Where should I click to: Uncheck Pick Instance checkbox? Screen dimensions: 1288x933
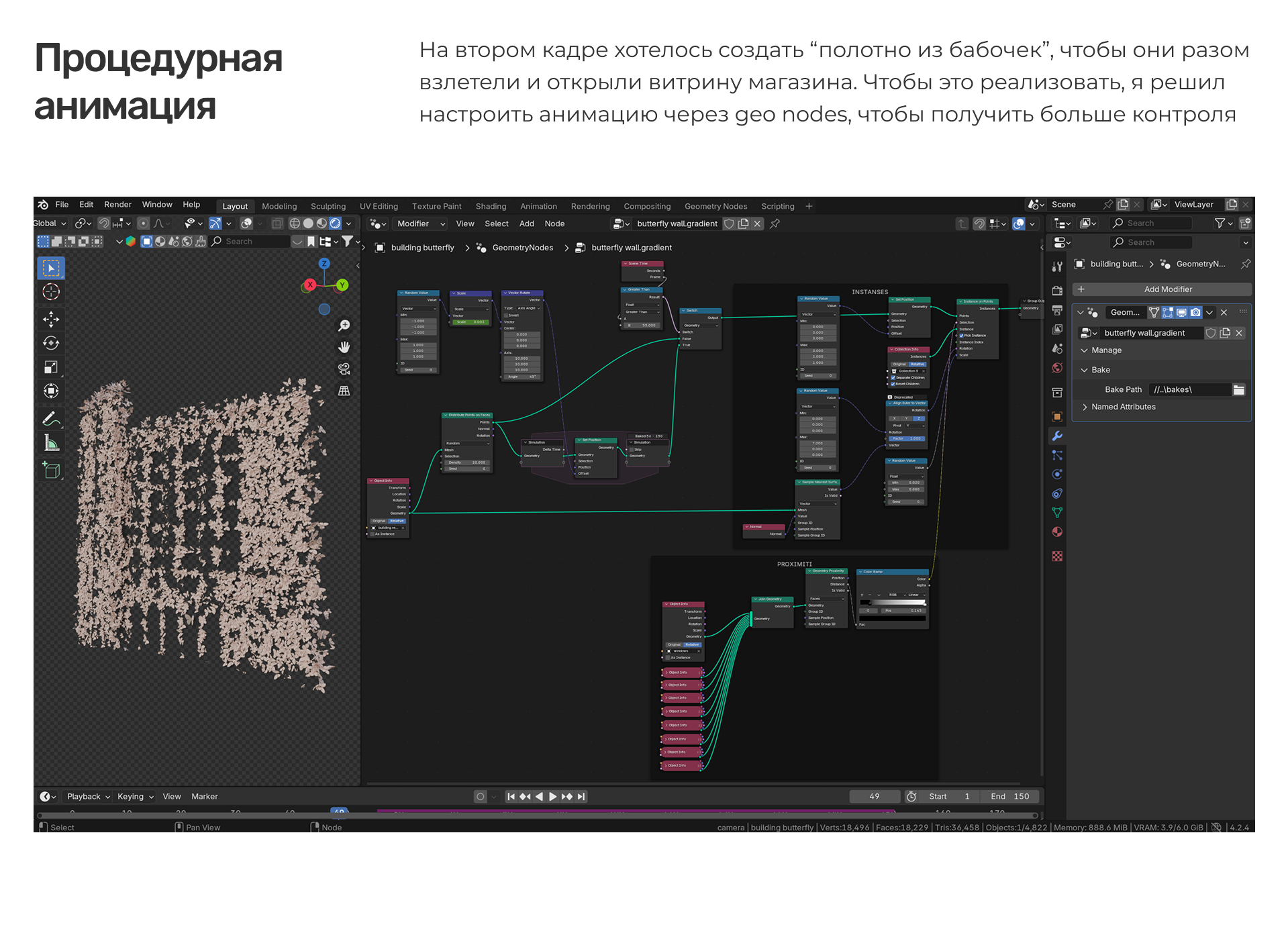point(962,336)
